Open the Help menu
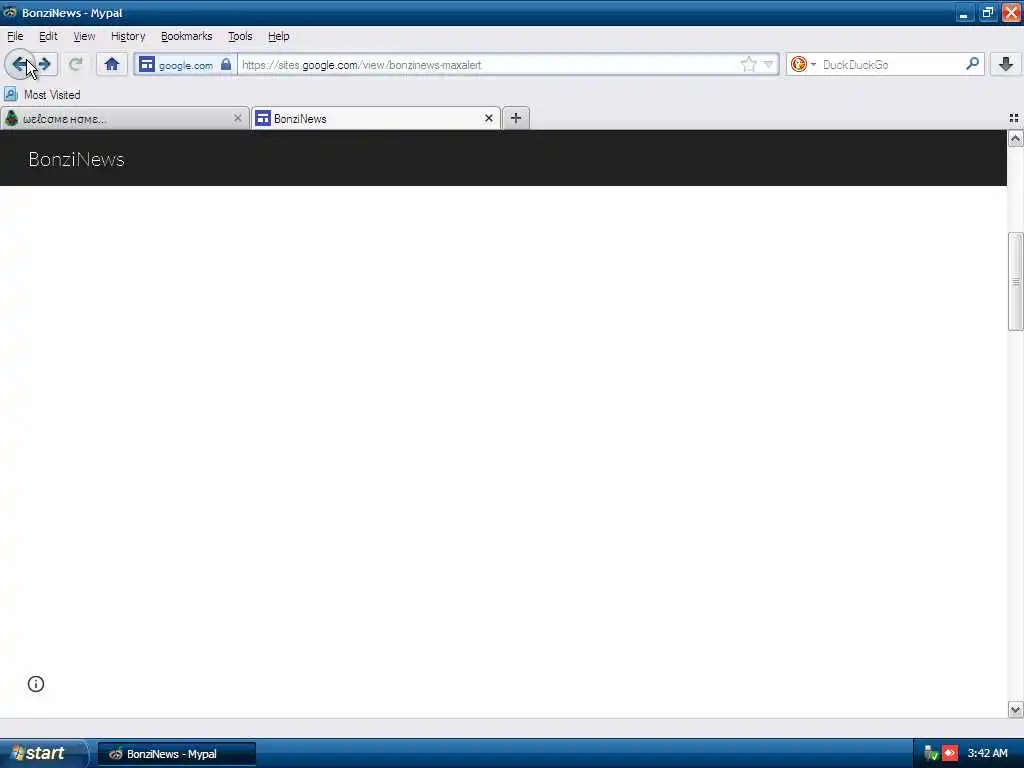The width and height of the screenshot is (1024, 768). coord(279,36)
